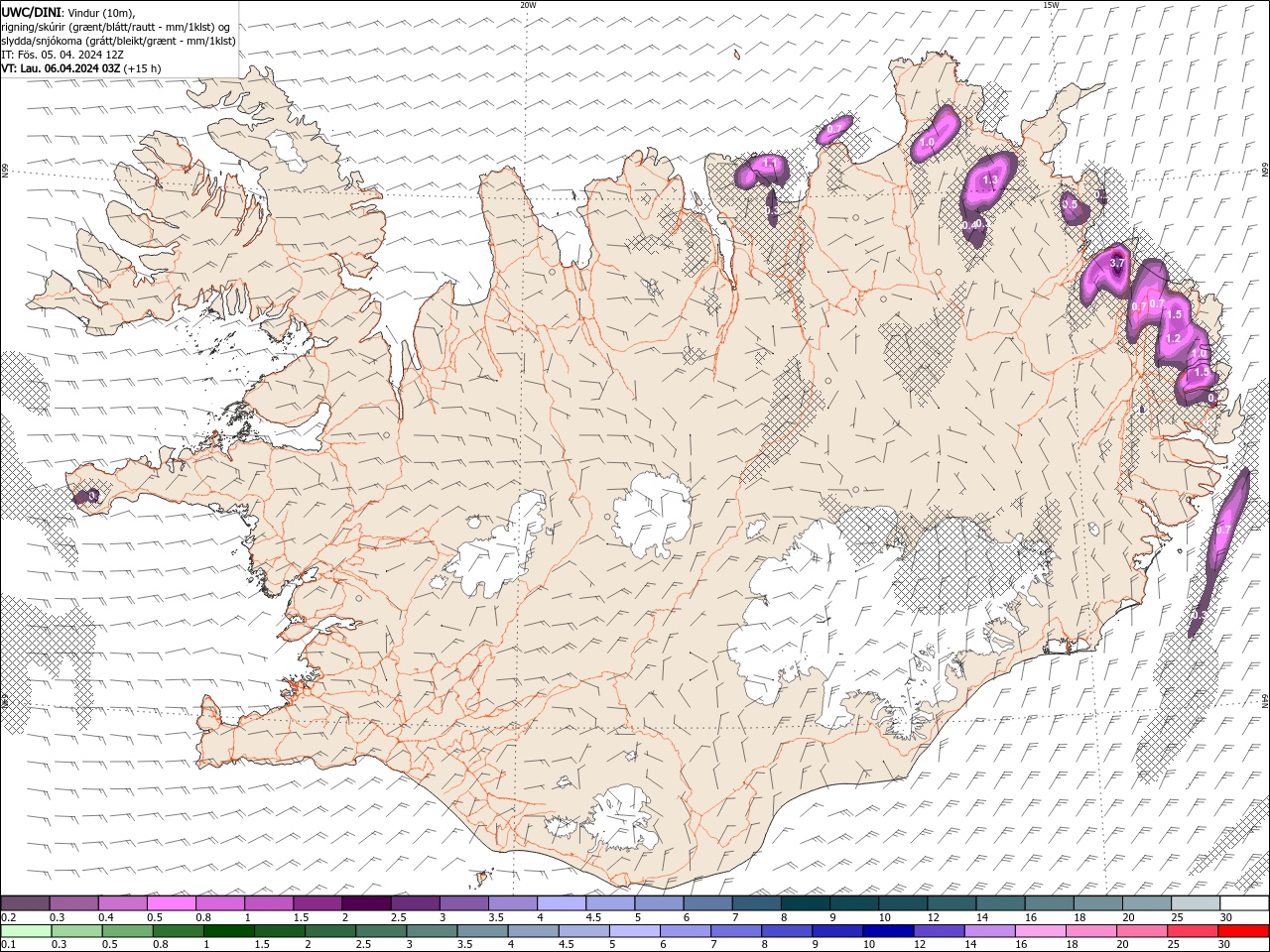The width and height of the screenshot is (1270, 952).
Task: Click the 14 label in the bottom legend row
Action: (x=970, y=944)
